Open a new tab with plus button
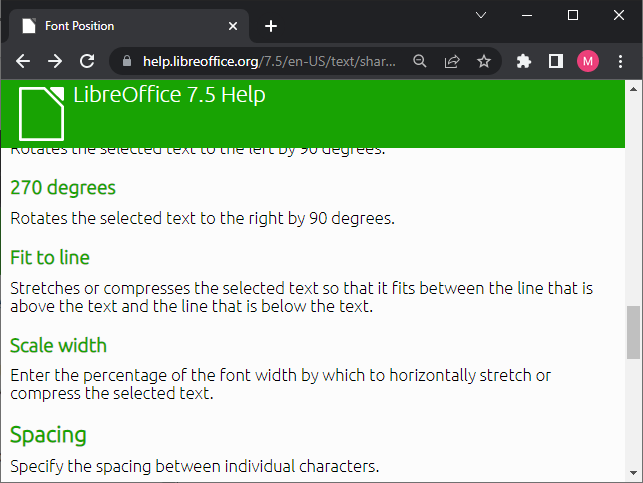 (271, 26)
